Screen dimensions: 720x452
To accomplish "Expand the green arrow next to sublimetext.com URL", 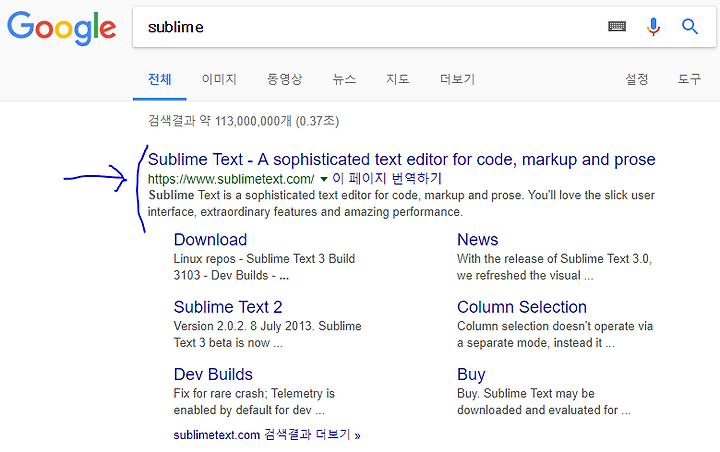I will tap(324, 179).
